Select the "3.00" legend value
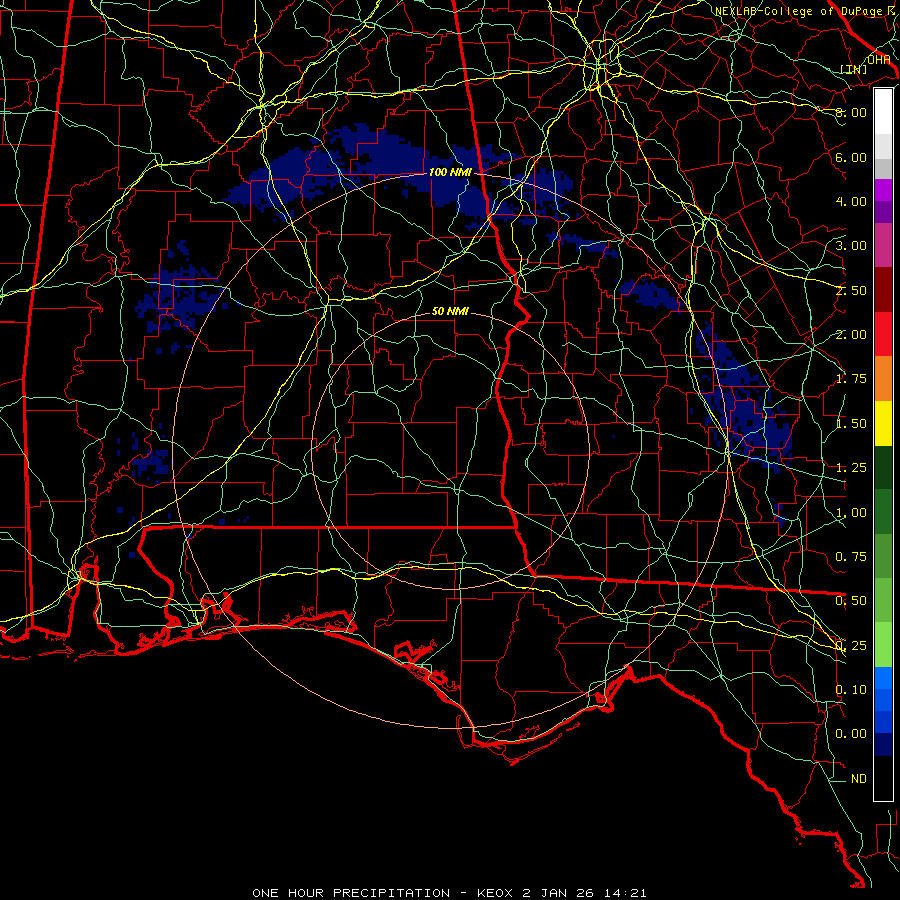Screen dimensions: 900x900 [x=851, y=246]
